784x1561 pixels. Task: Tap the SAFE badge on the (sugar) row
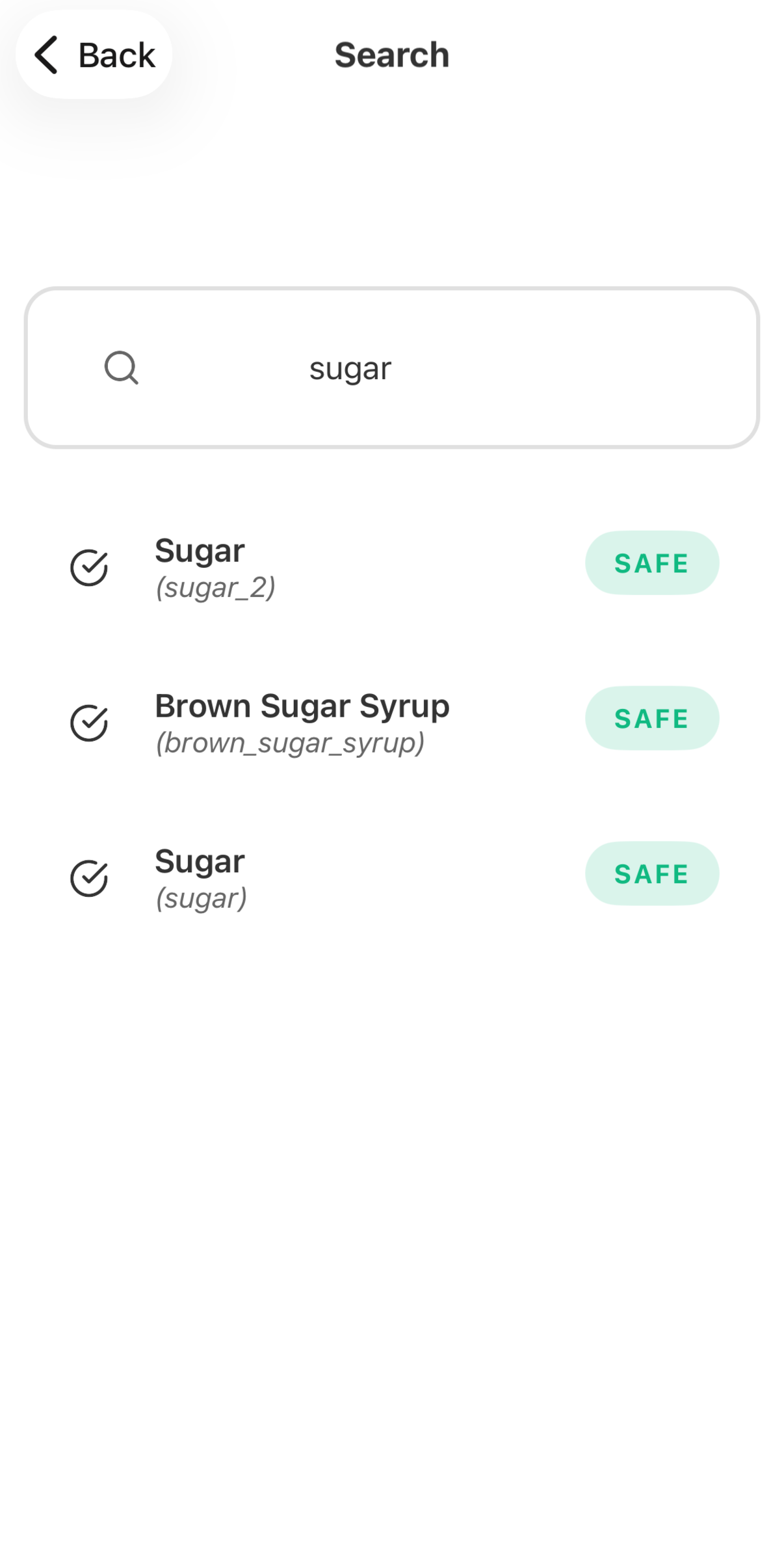(x=651, y=874)
